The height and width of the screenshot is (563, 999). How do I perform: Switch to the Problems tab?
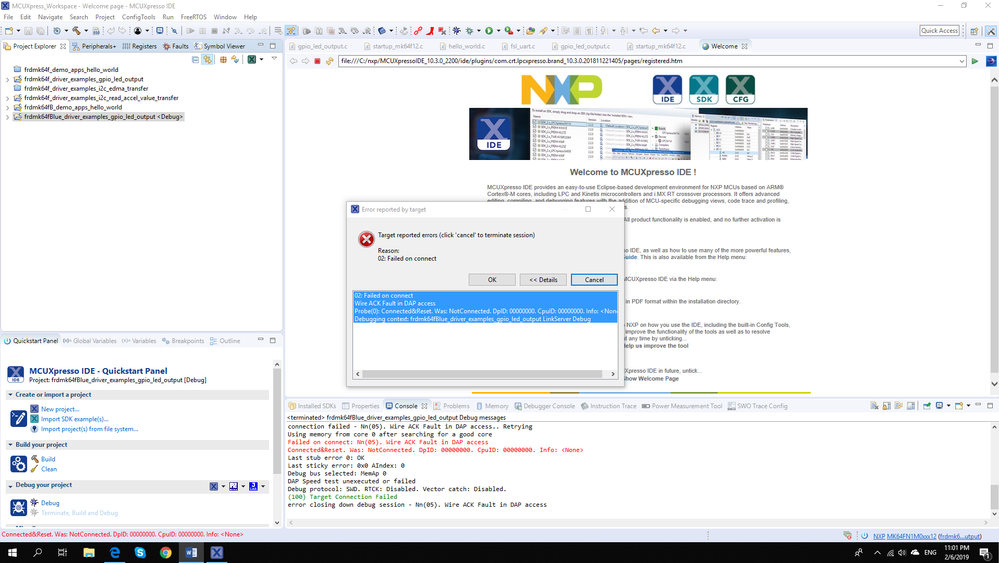(452, 406)
